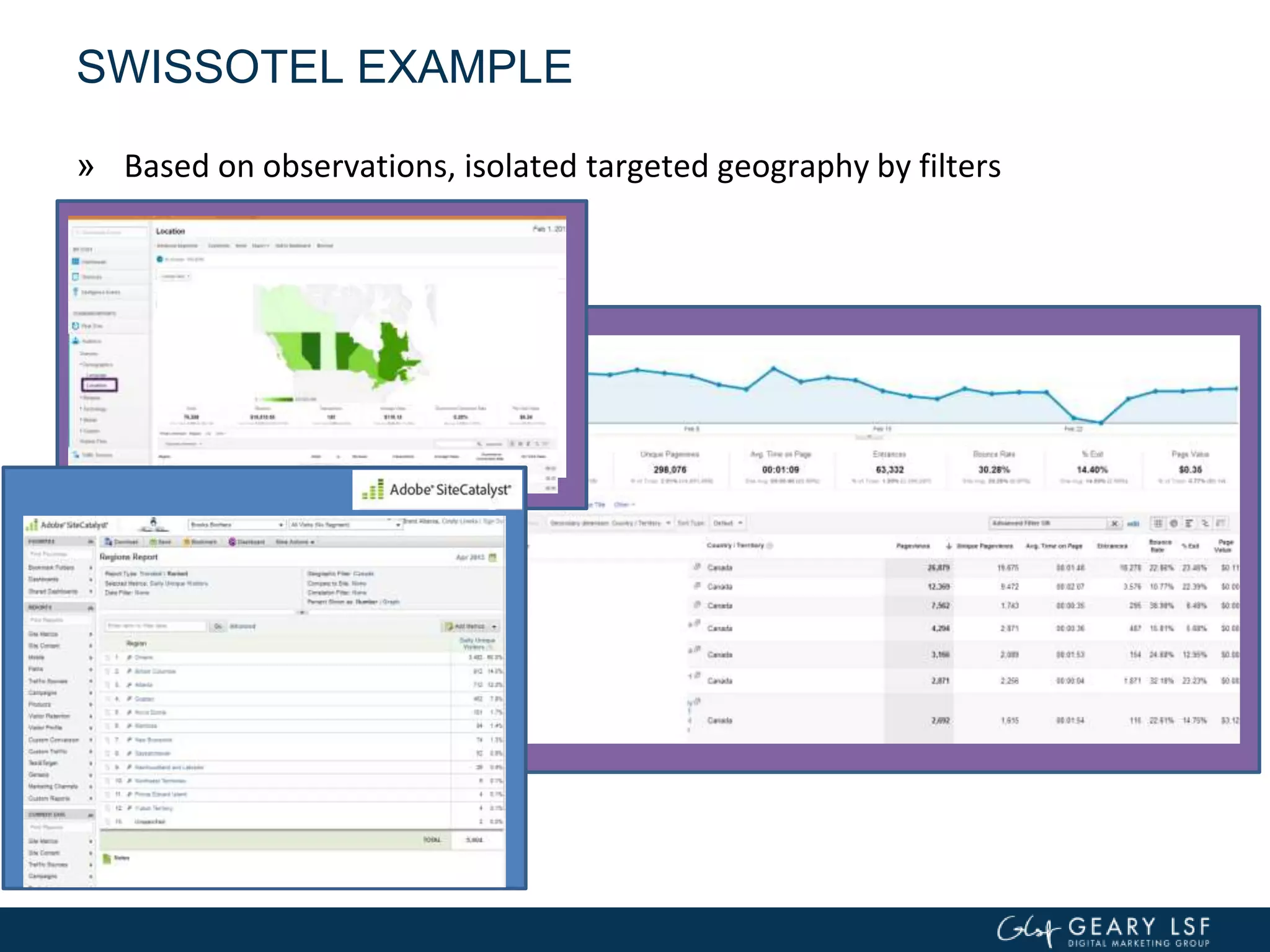Image resolution: width=1270 pixels, height=952 pixels.
Task: Click the Audience icon in Location report sidebar
Action: [76, 341]
